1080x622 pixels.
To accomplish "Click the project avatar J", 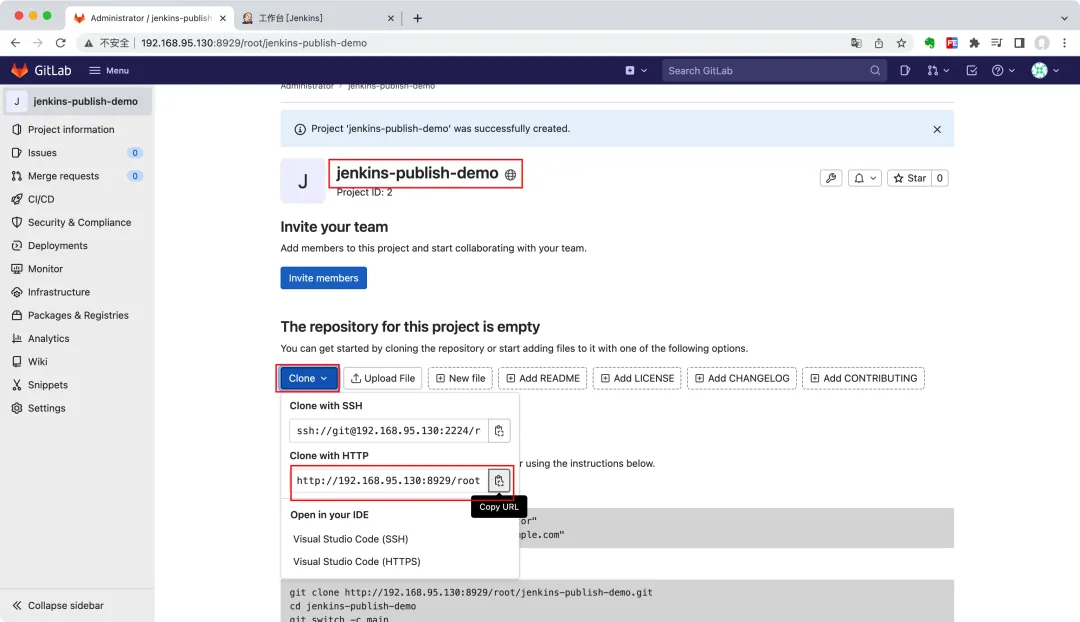I will (303, 180).
